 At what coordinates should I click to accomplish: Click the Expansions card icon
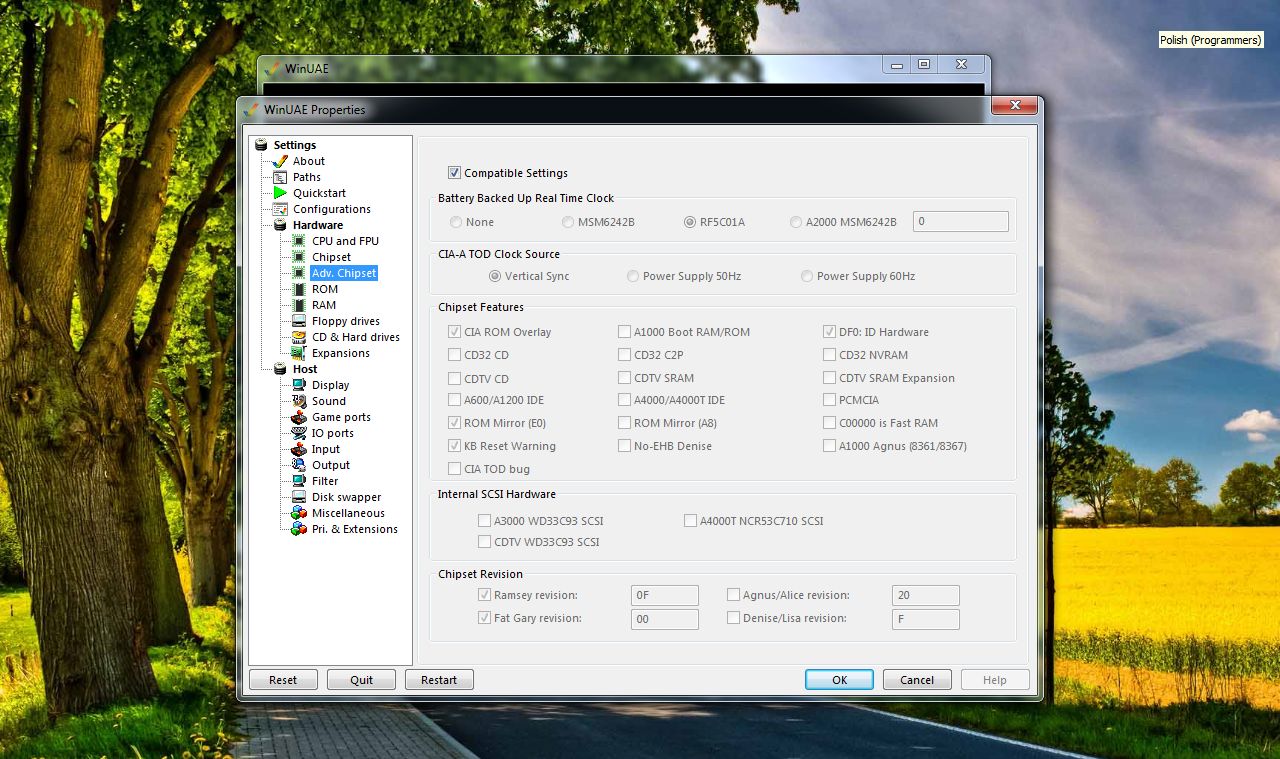[299, 353]
